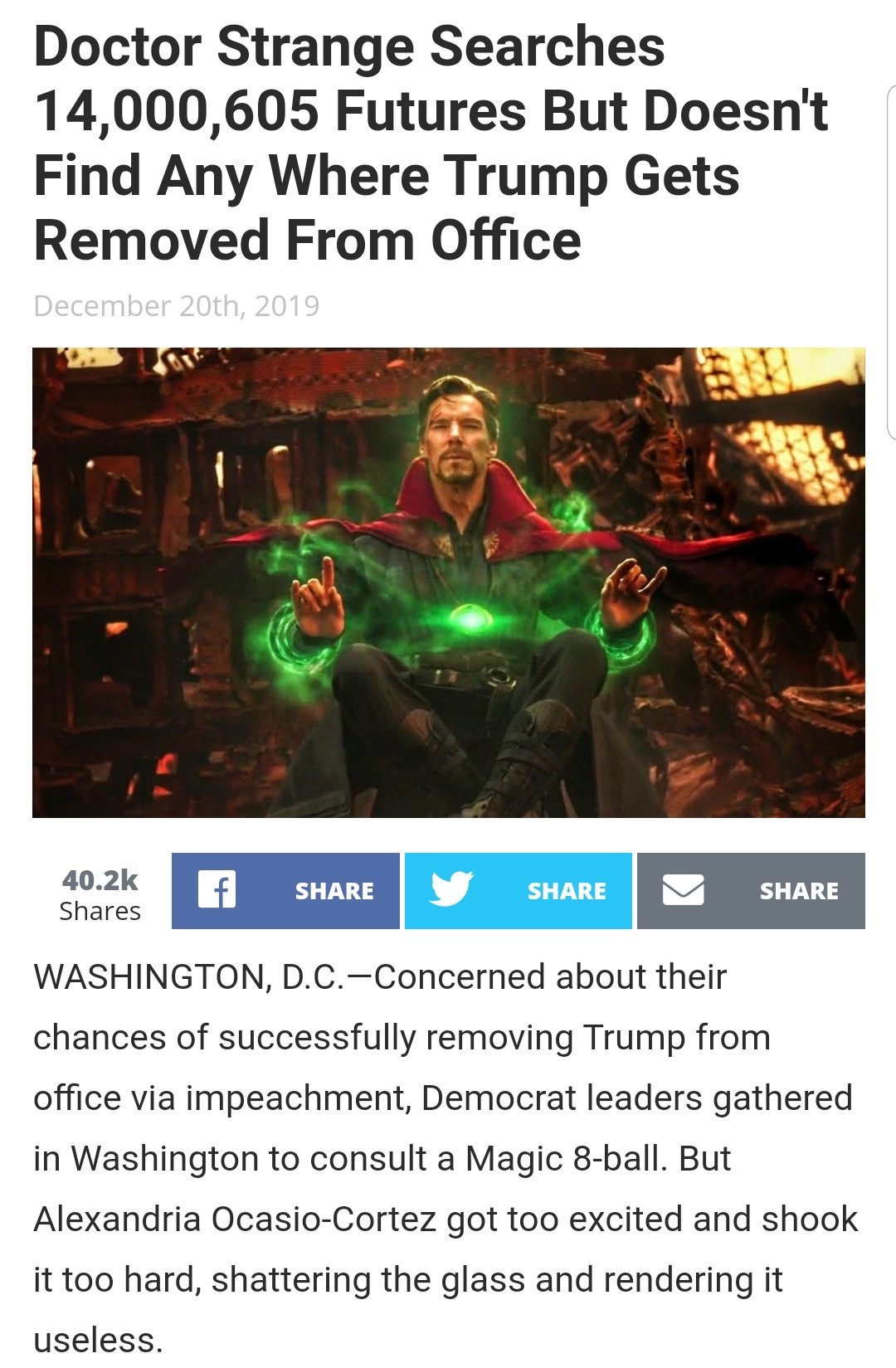Open the Doctor Strange article image
This screenshot has height=1368, width=896.
click(449, 582)
